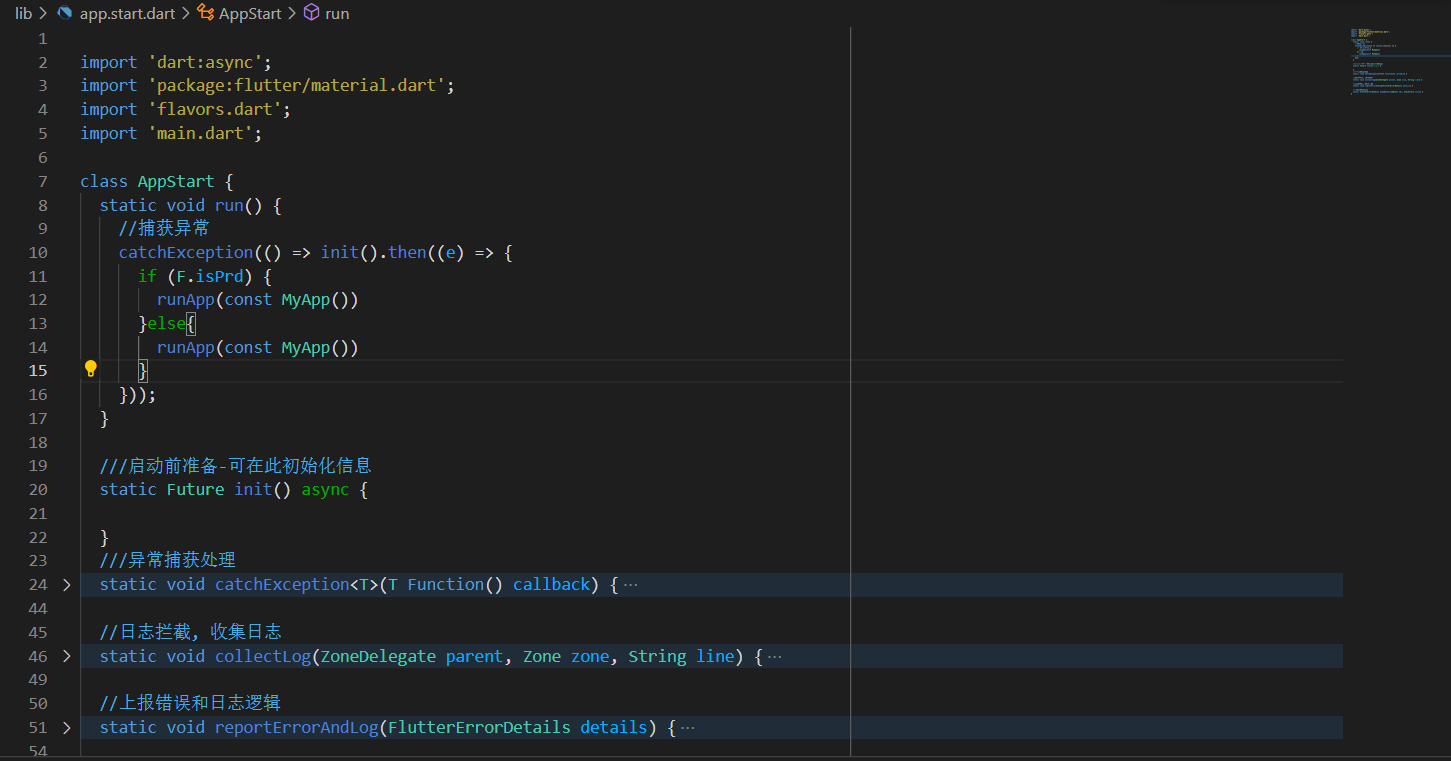1451x761 pixels.
Task: Click FlutterErrorDetails type on line 51
Action: [479, 728]
